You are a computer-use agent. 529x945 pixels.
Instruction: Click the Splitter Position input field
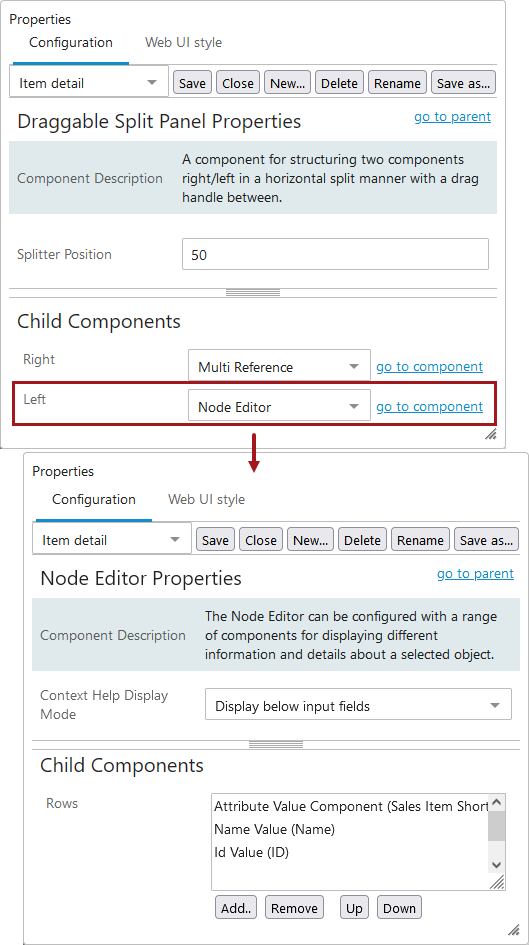pos(335,254)
